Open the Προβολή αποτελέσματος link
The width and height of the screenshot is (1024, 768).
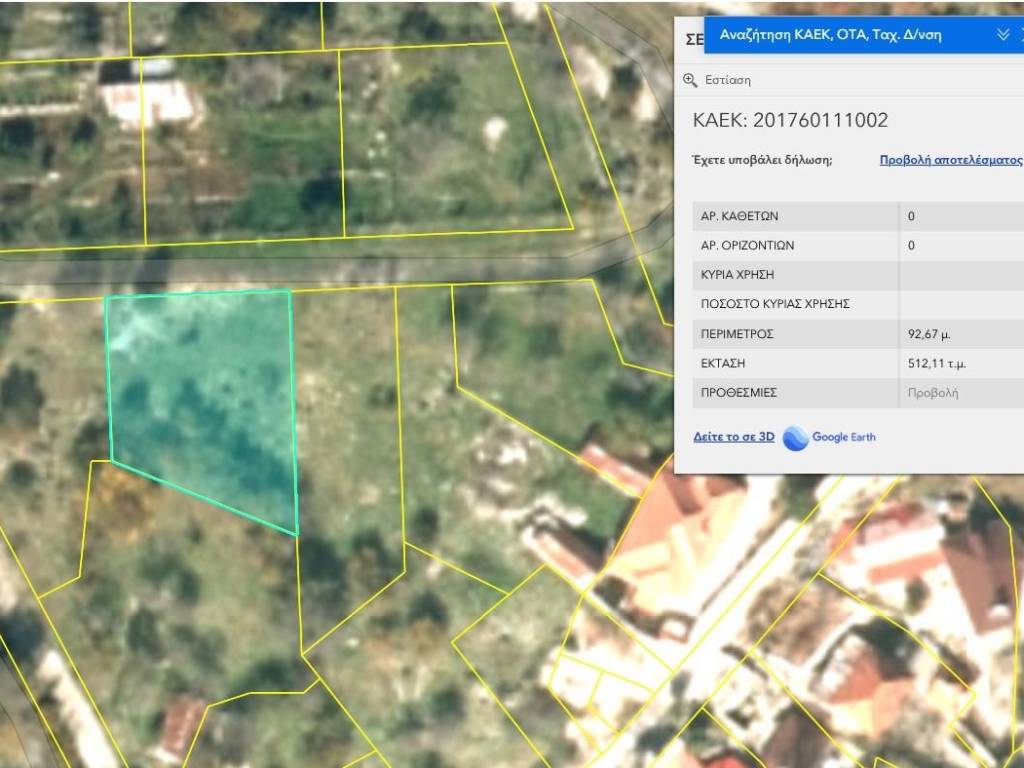[950, 160]
